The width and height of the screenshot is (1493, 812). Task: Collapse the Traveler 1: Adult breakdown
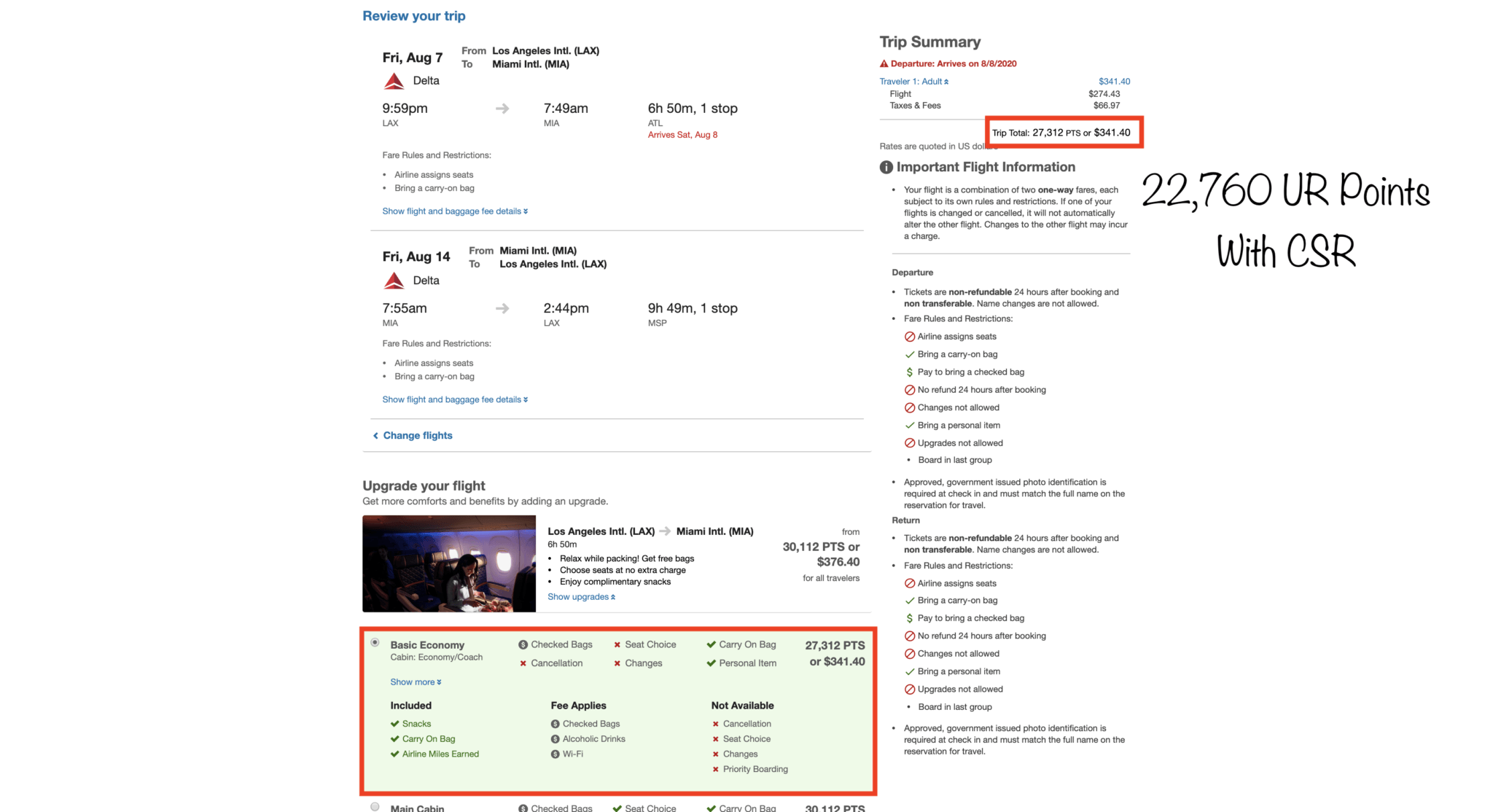[x=913, y=82]
